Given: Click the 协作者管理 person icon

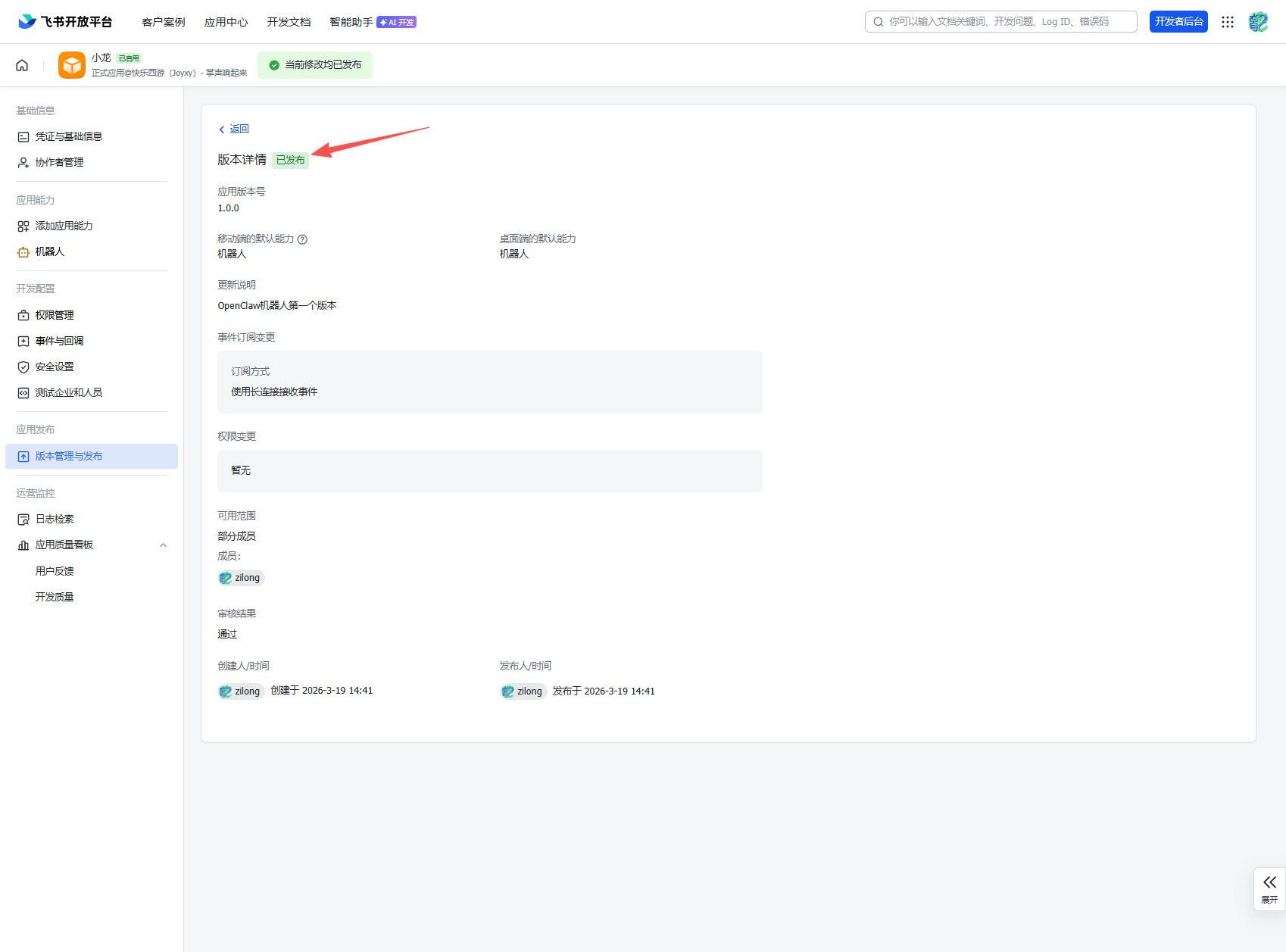Looking at the screenshot, I should tap(23, 163).
